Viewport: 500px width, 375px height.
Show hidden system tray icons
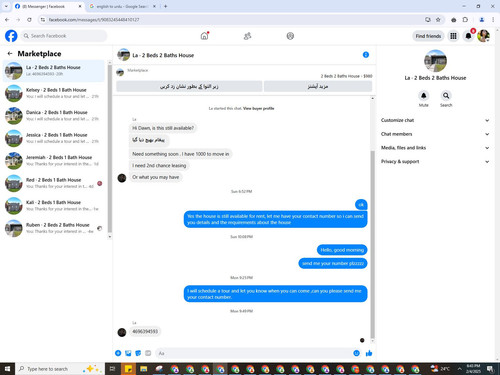point(459,369)
